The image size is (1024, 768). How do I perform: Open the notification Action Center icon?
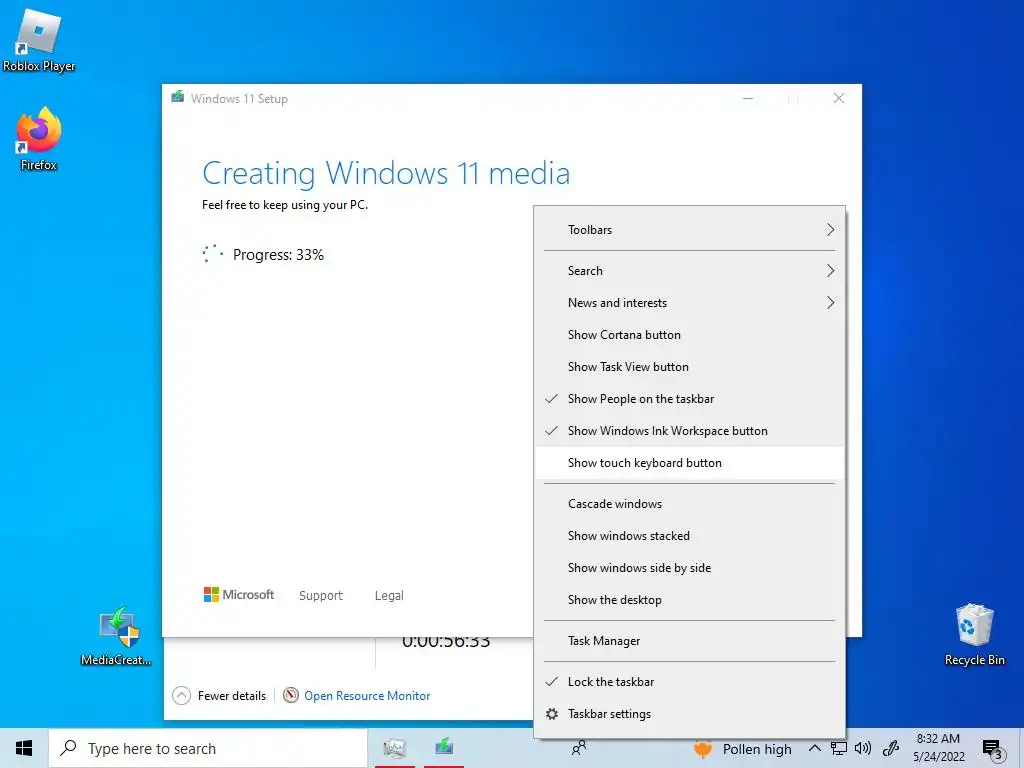(992, 749)
